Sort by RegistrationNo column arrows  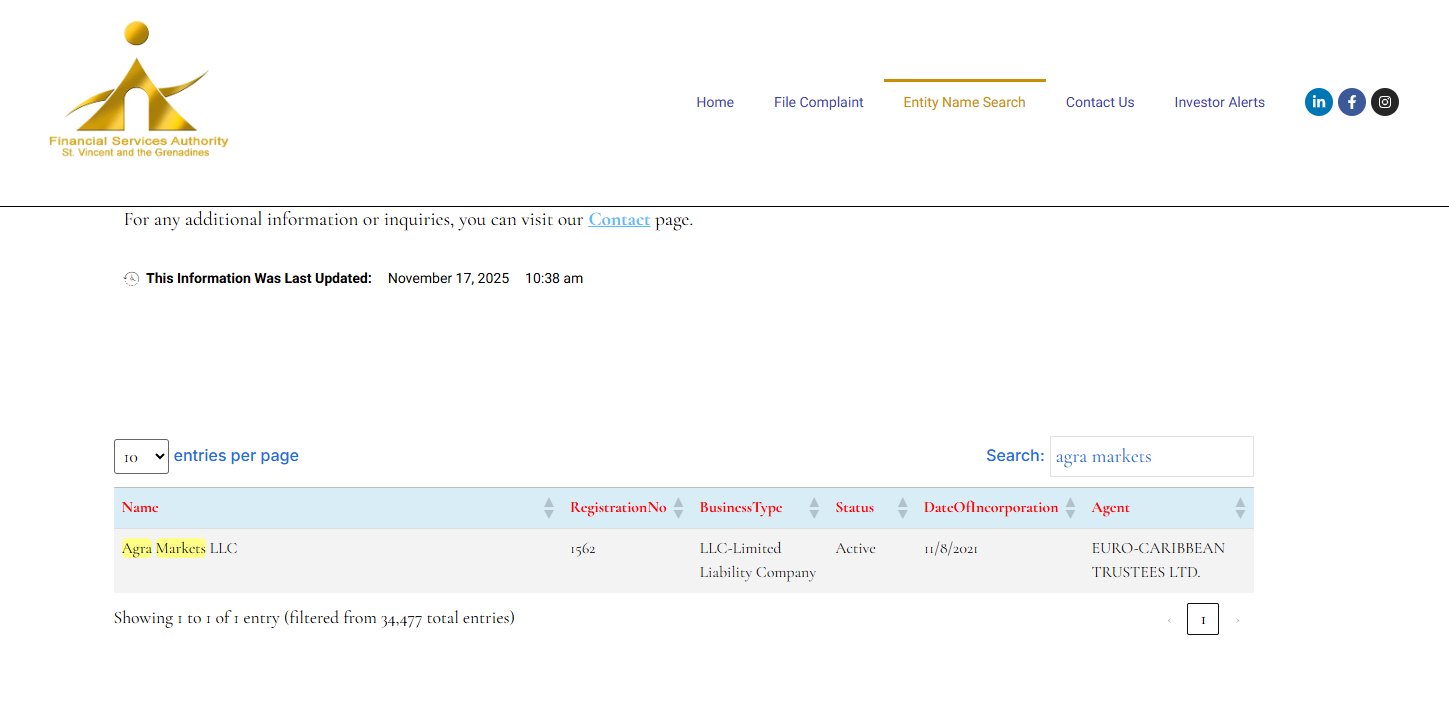coord(678,508)
